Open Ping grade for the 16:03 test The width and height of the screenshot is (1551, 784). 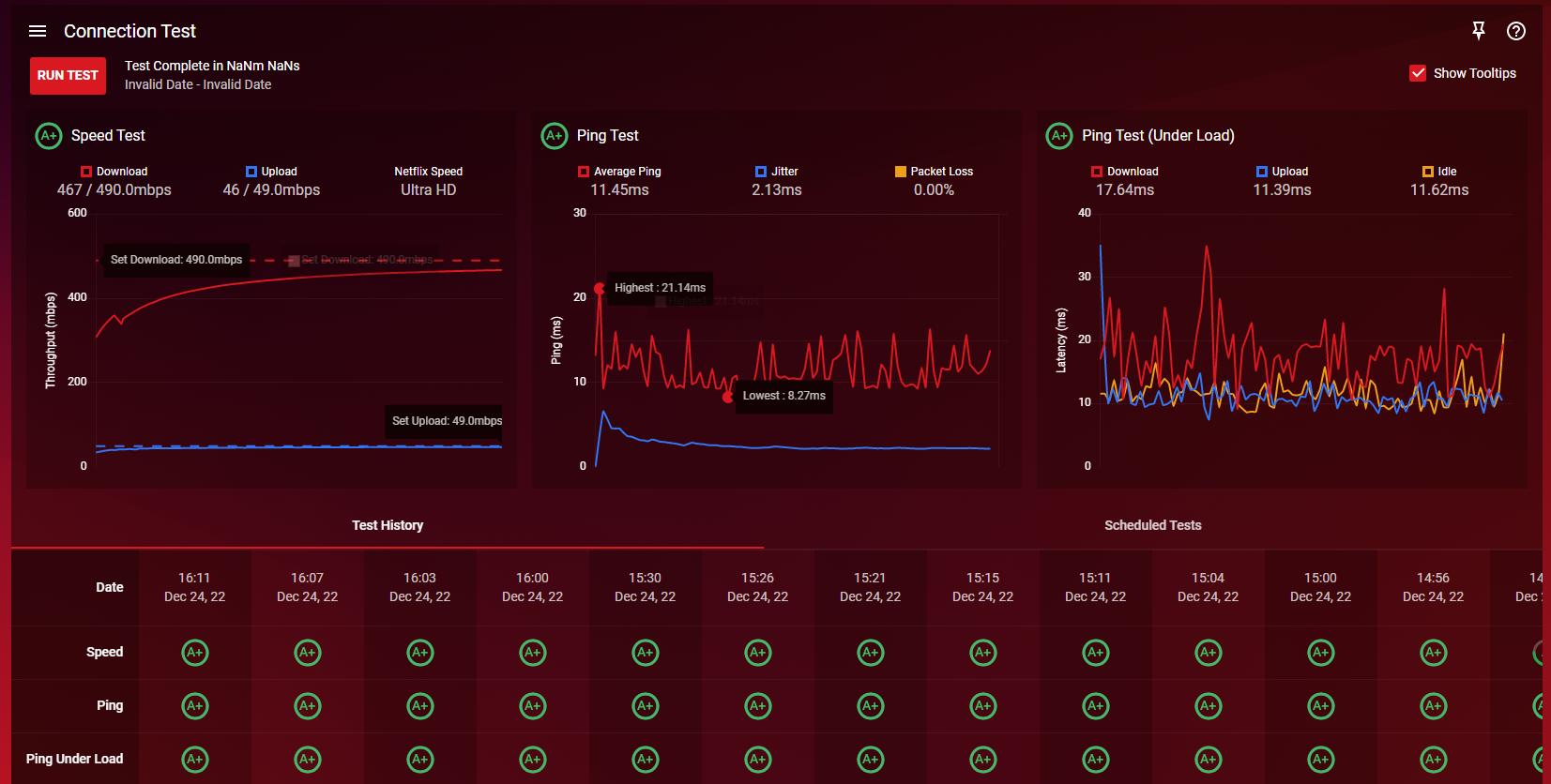pos(420,706)
